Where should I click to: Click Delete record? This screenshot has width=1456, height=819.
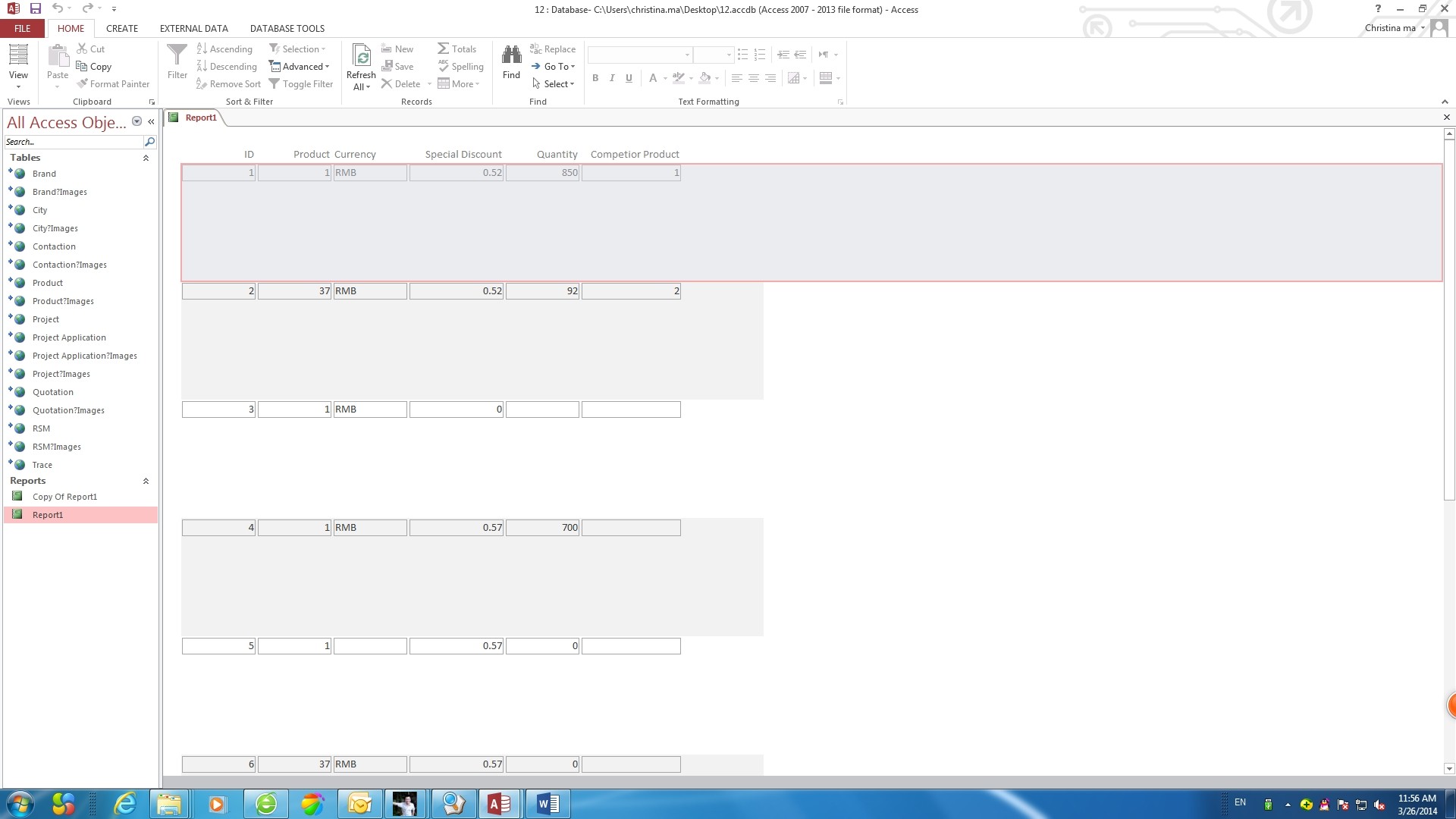[401, 84]
